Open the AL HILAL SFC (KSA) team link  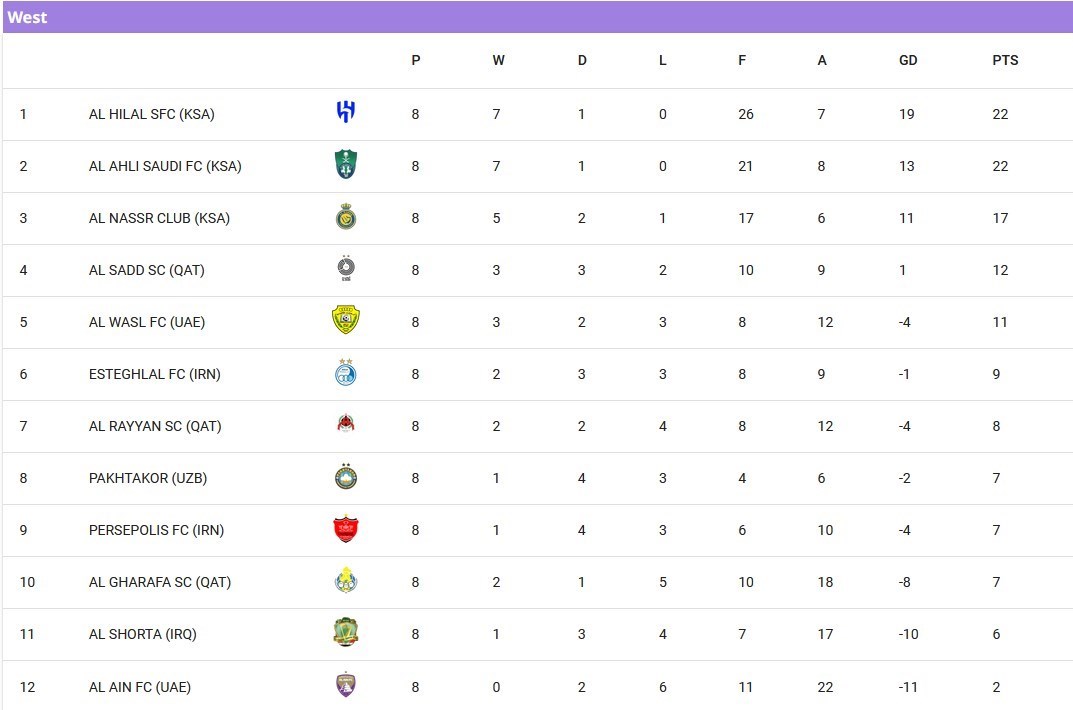tap(151, 114)
